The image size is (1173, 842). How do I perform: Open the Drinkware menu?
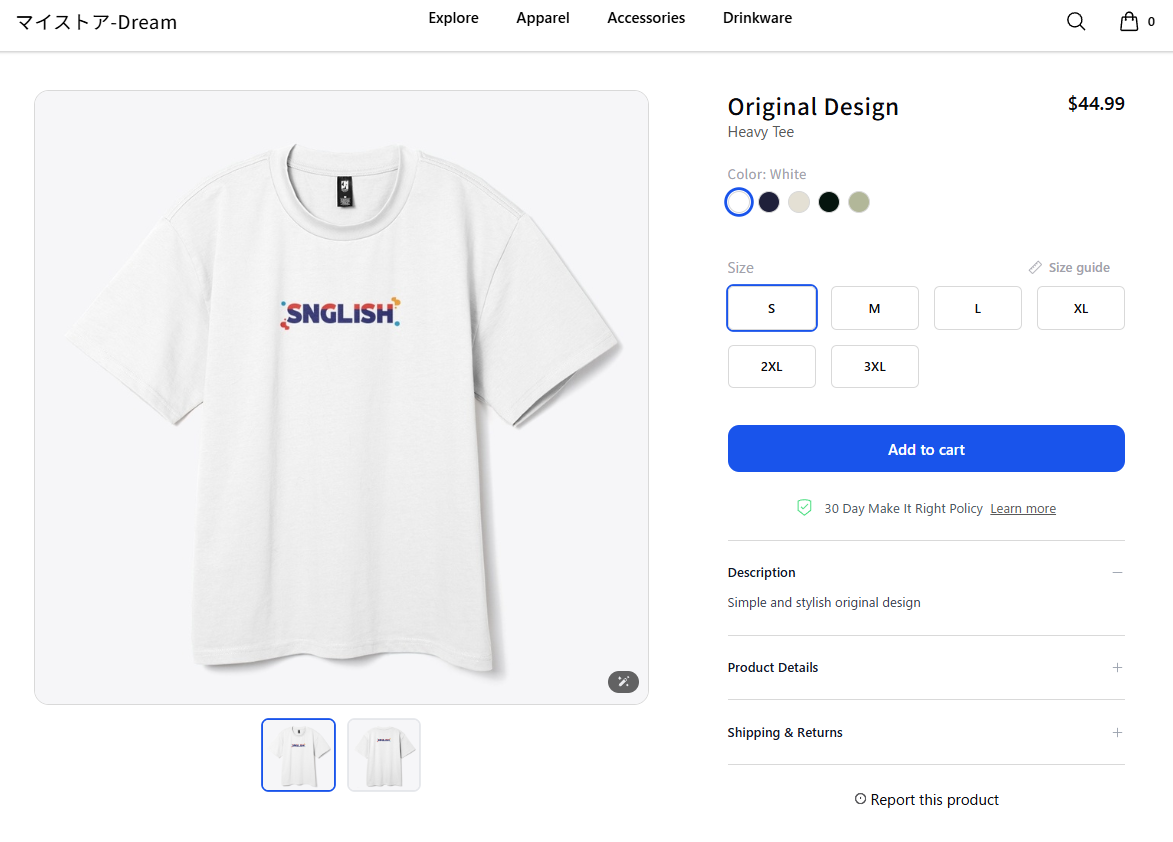(x=757, y=17)
